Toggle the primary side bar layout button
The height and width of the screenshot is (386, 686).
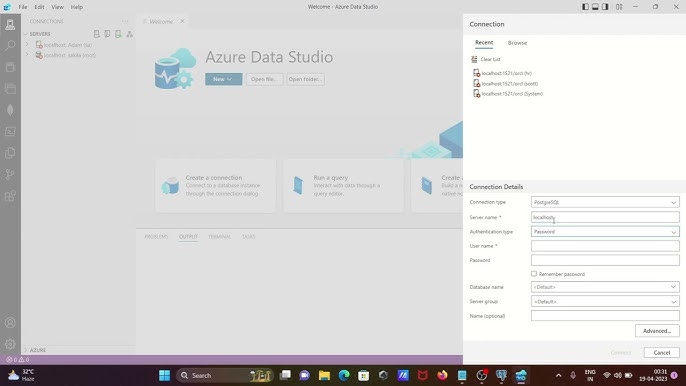point(585,7)
